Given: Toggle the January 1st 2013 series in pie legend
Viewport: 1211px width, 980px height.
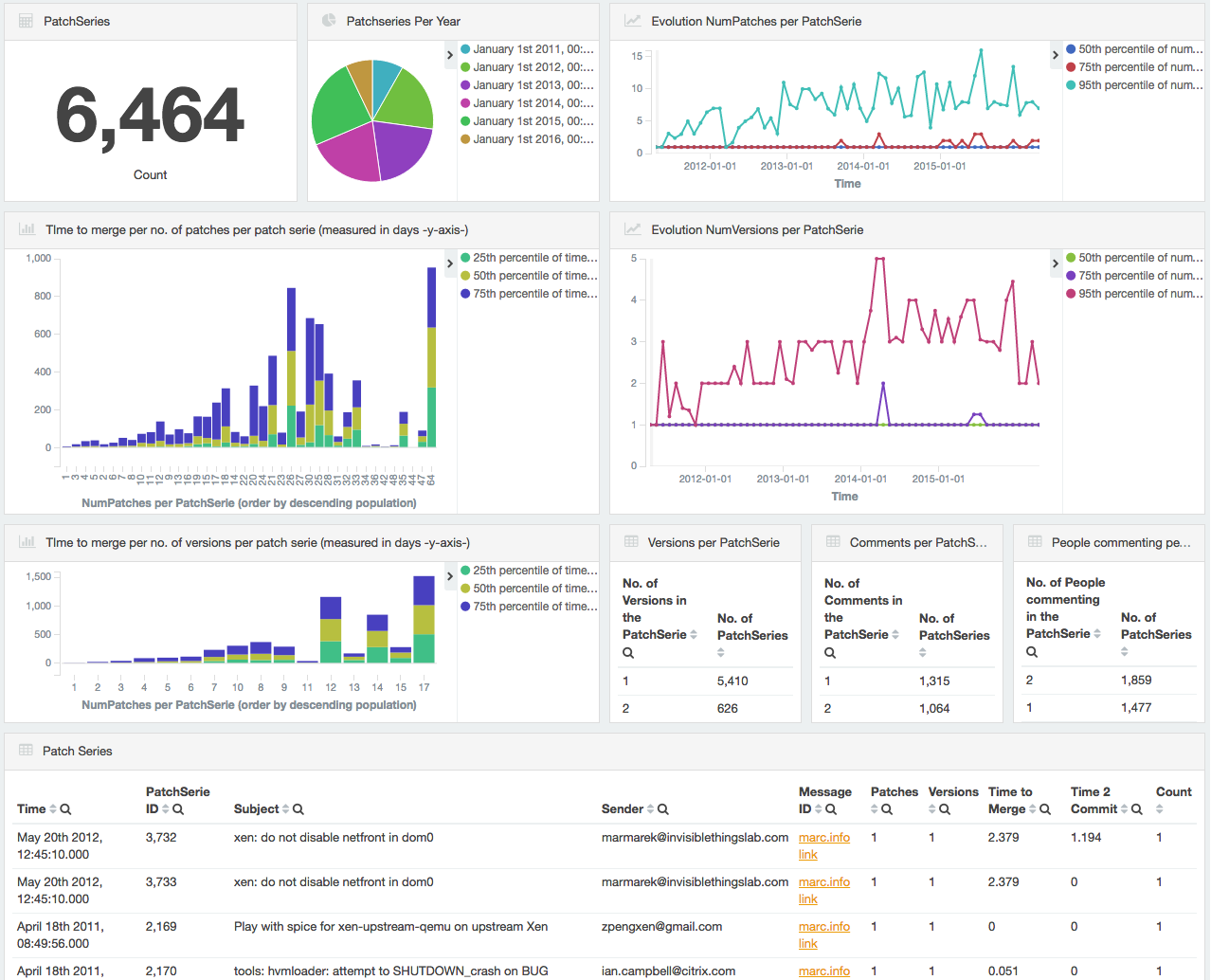Looking at the screenshot, I should 533,85.
